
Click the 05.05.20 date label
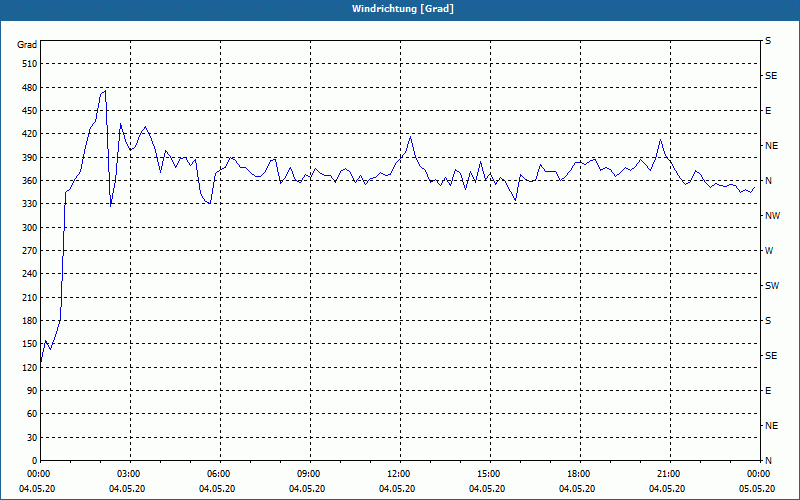click(757, 489)
